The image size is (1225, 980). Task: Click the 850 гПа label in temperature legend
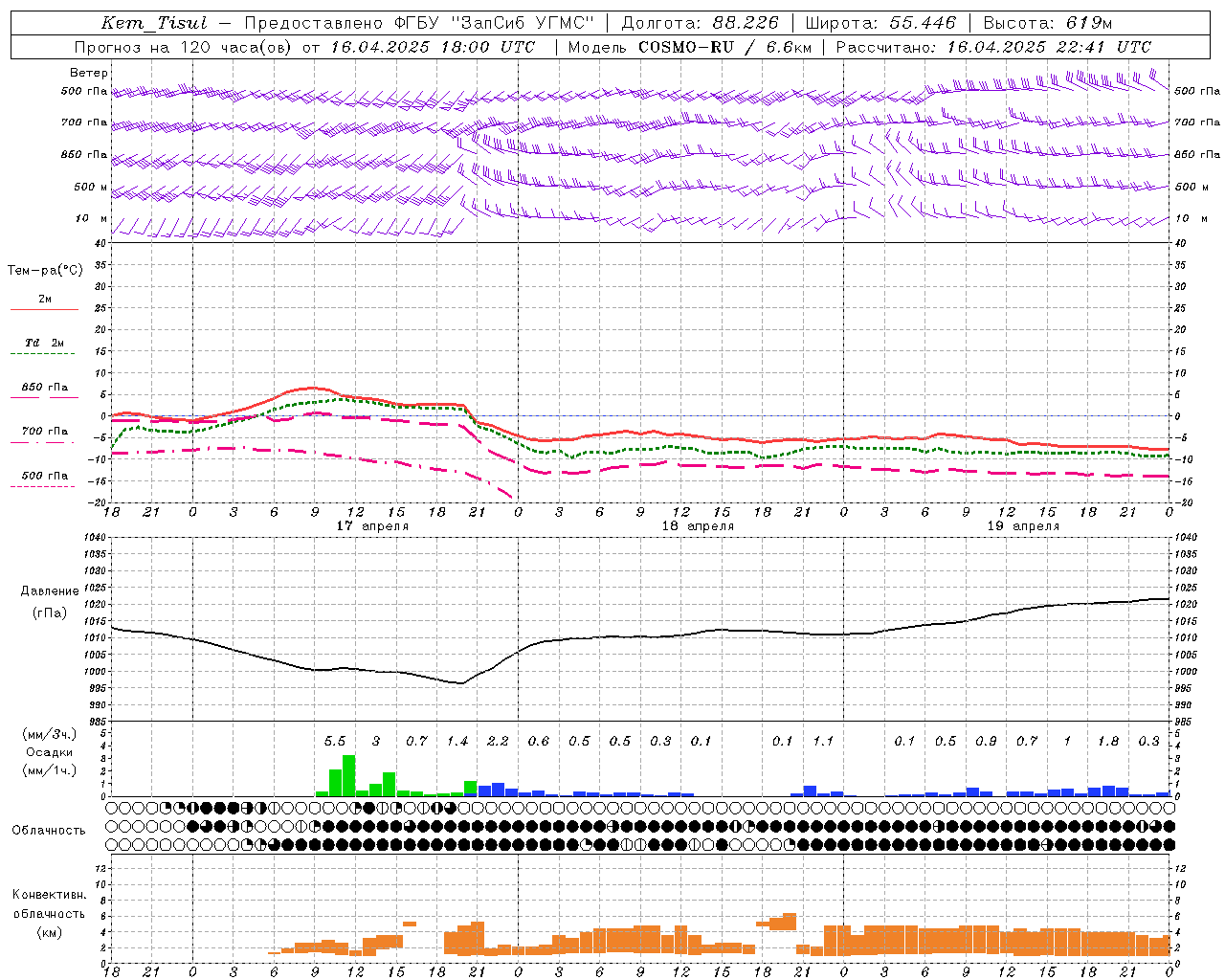[45, 388]
